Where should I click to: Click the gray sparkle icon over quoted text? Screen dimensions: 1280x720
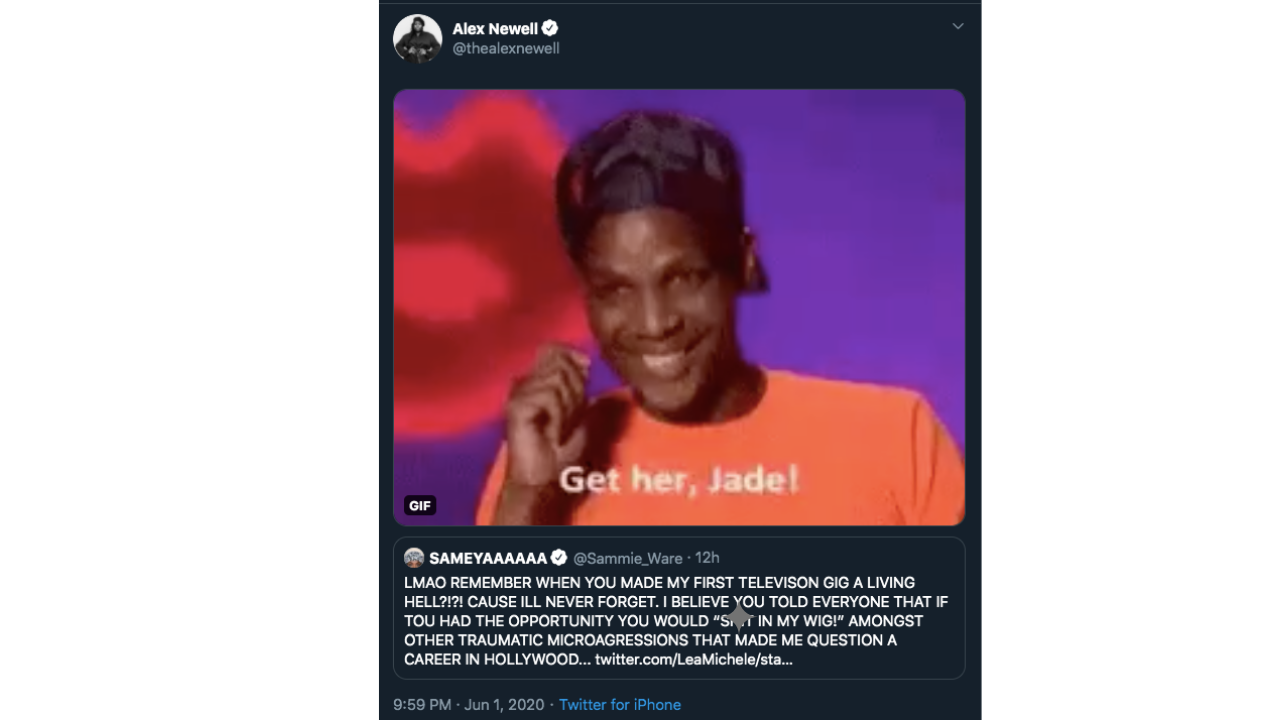click(x=738, y=616)
